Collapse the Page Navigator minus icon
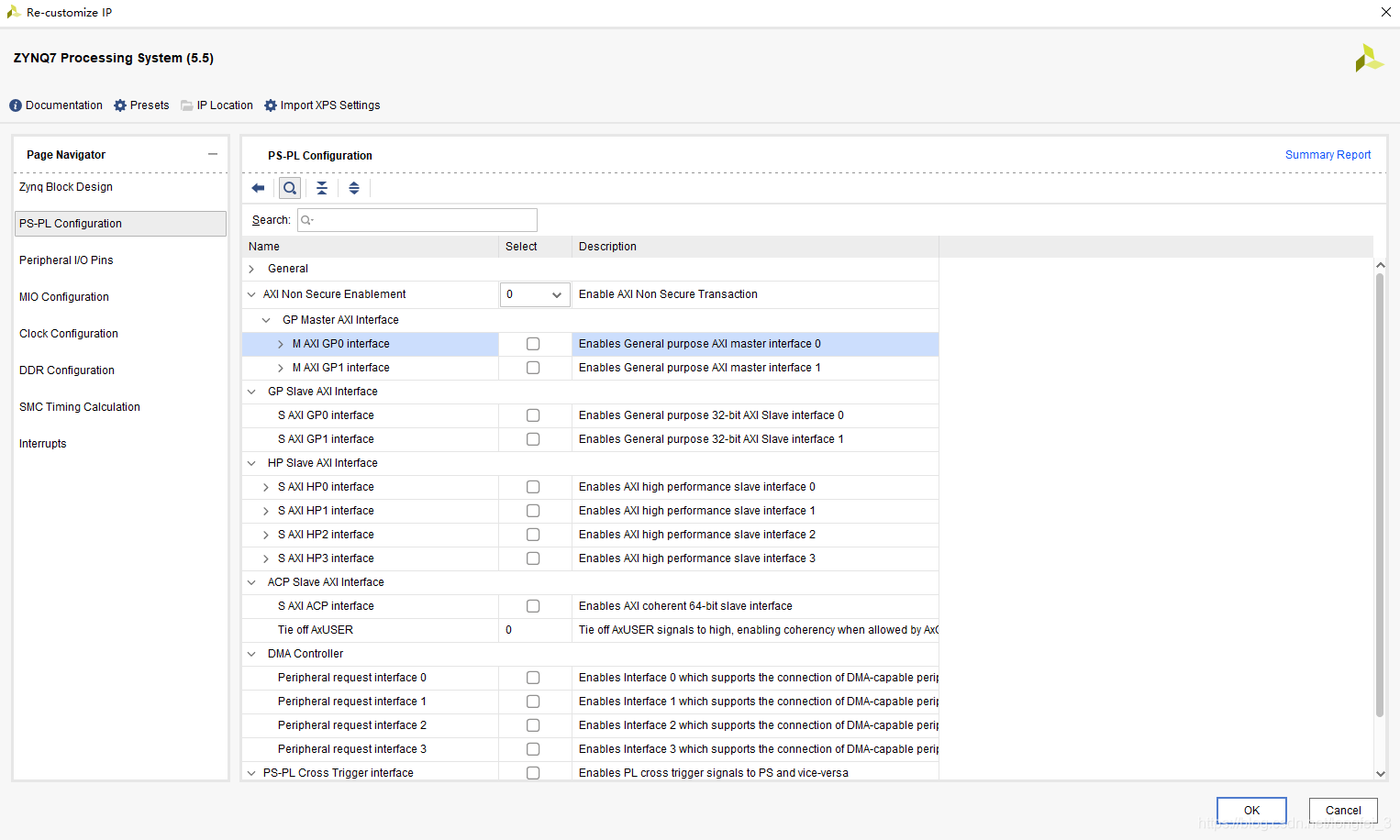Viewport: 1400px width, 840px height. click(213, 154)
